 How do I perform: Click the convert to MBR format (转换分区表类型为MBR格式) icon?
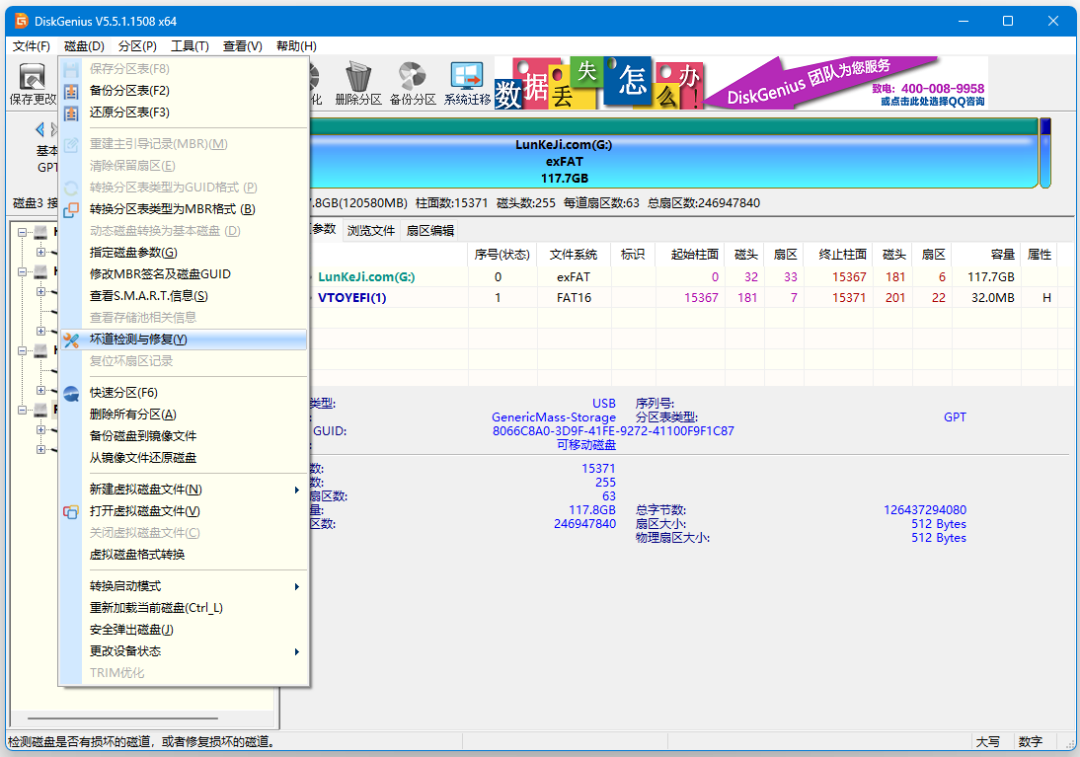pos(71,209)
